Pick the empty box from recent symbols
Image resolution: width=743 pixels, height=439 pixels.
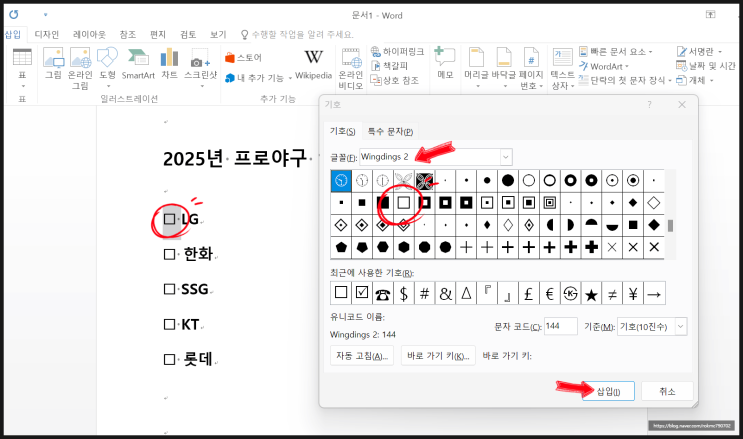pyautogui.click(x=341, y=293)
